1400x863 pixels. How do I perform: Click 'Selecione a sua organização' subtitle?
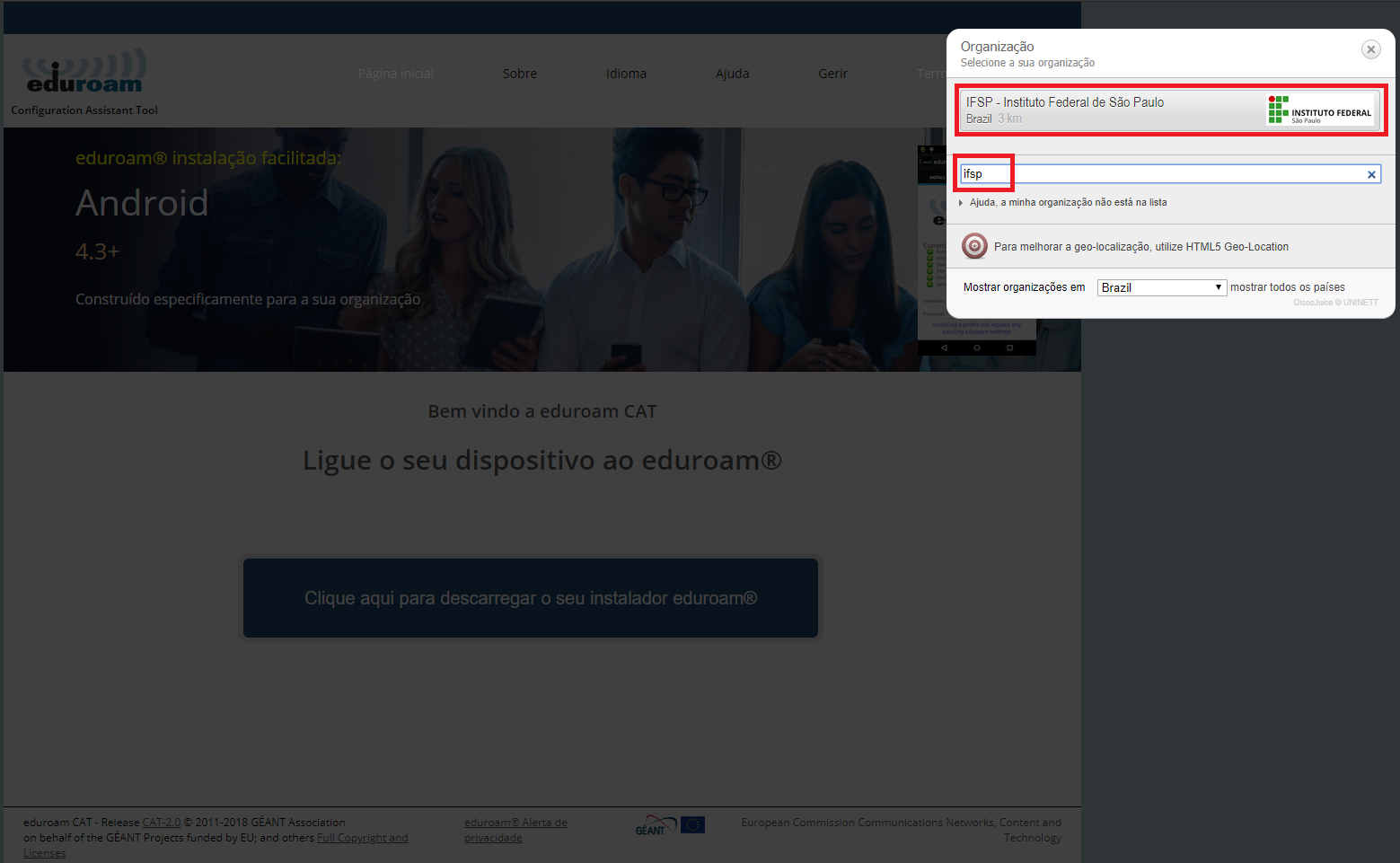pos(1027,63)
